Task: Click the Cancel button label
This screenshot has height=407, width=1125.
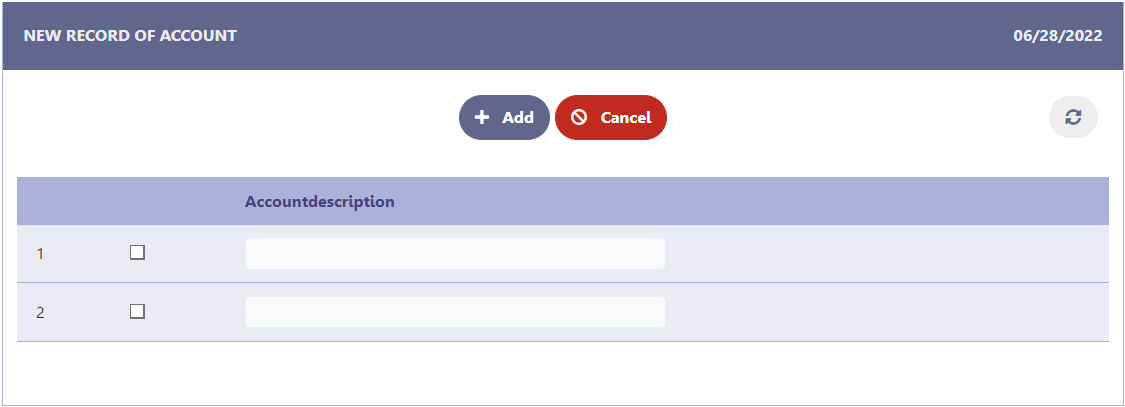Action: tap(625, 118)
